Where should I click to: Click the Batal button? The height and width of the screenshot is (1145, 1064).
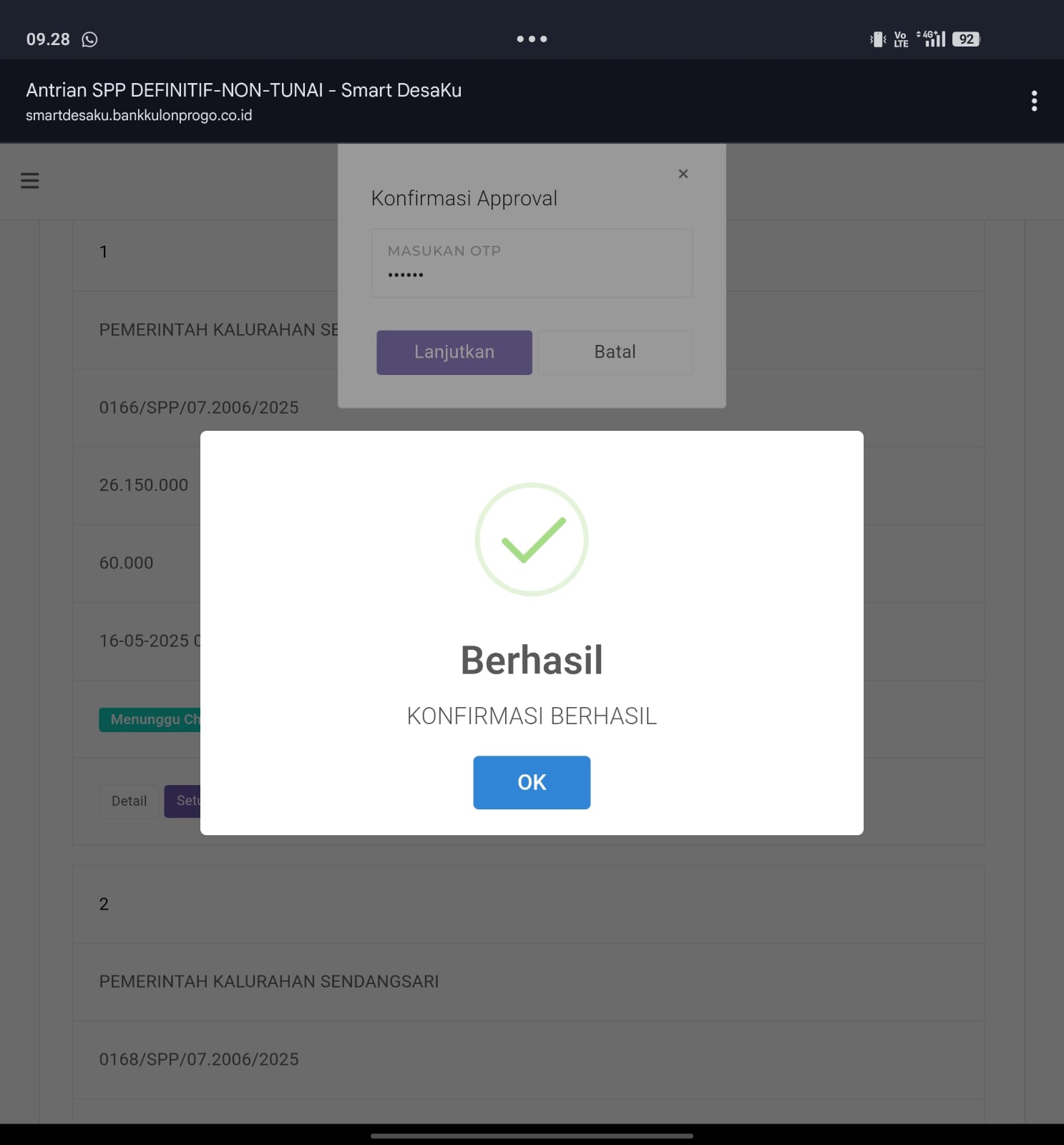click(x=615, y=352)
